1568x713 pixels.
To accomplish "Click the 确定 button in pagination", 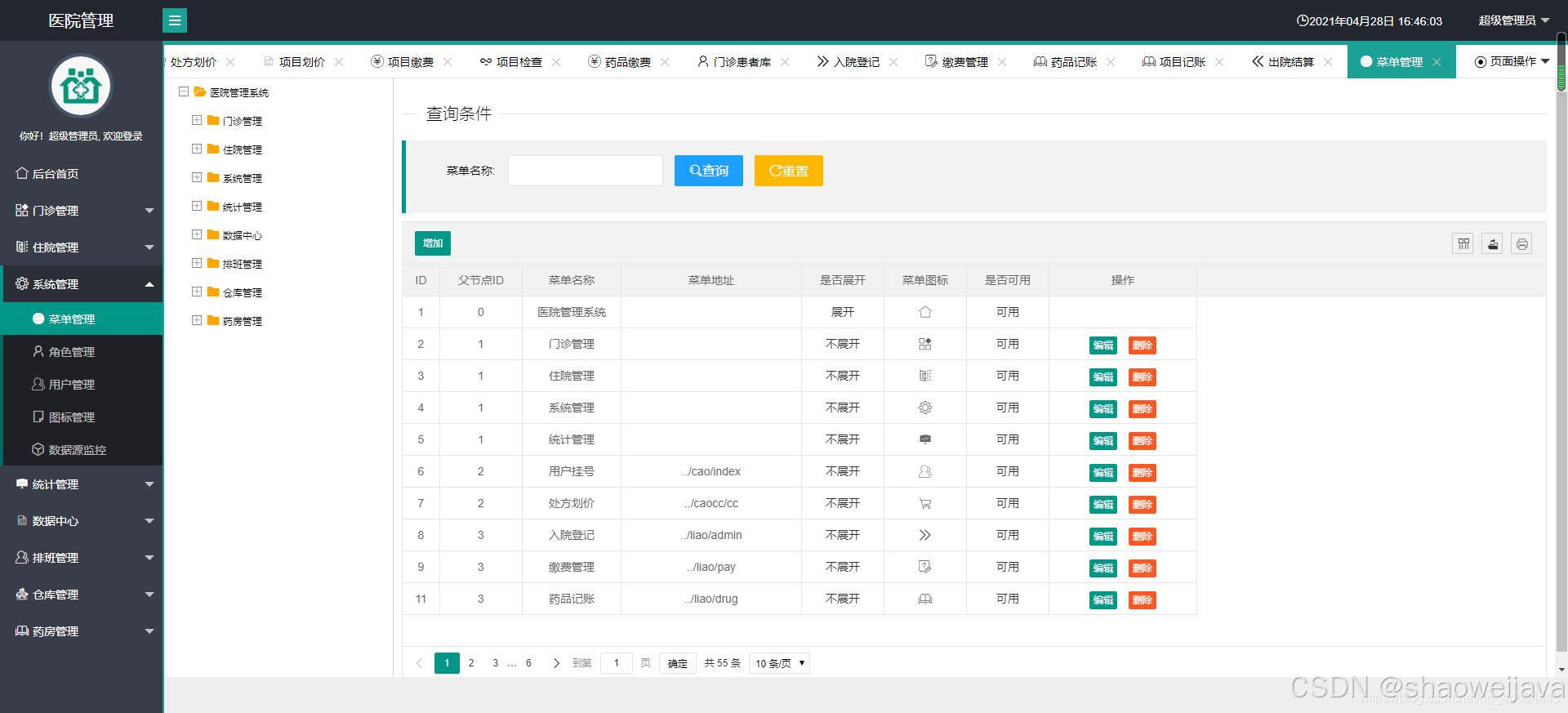I will (677, 663).
